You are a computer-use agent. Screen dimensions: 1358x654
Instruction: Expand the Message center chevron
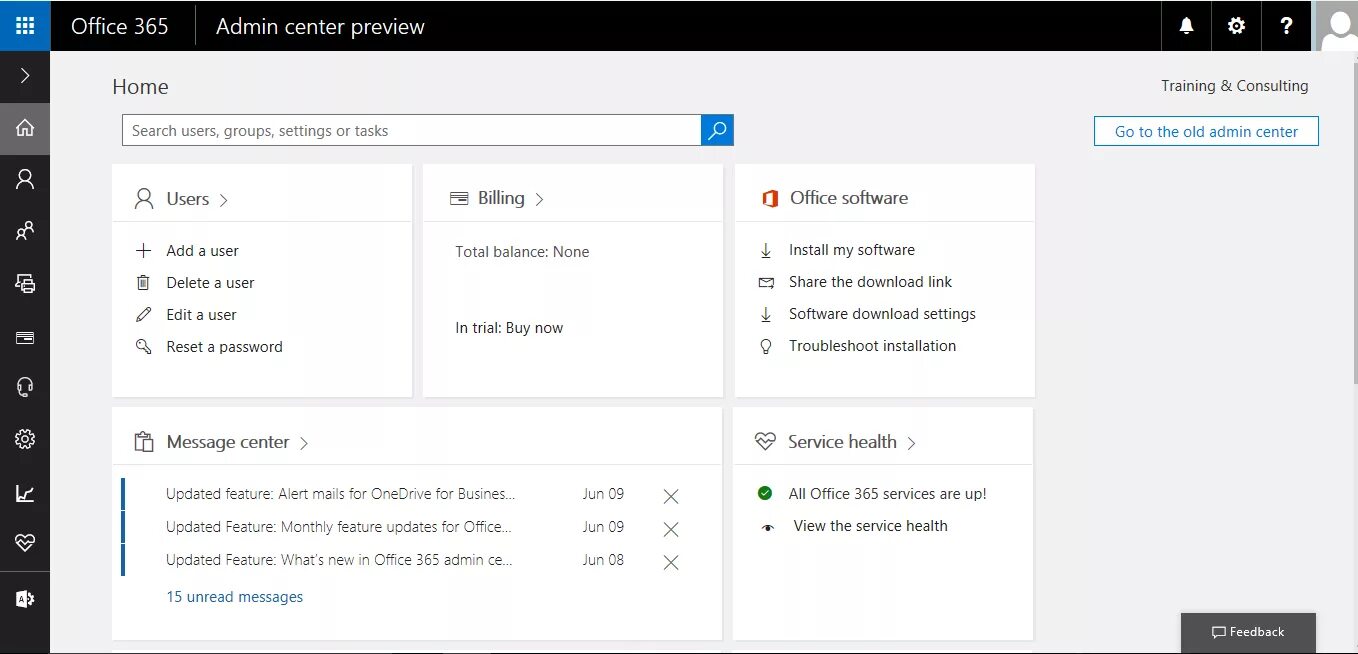tap(304, 443)
